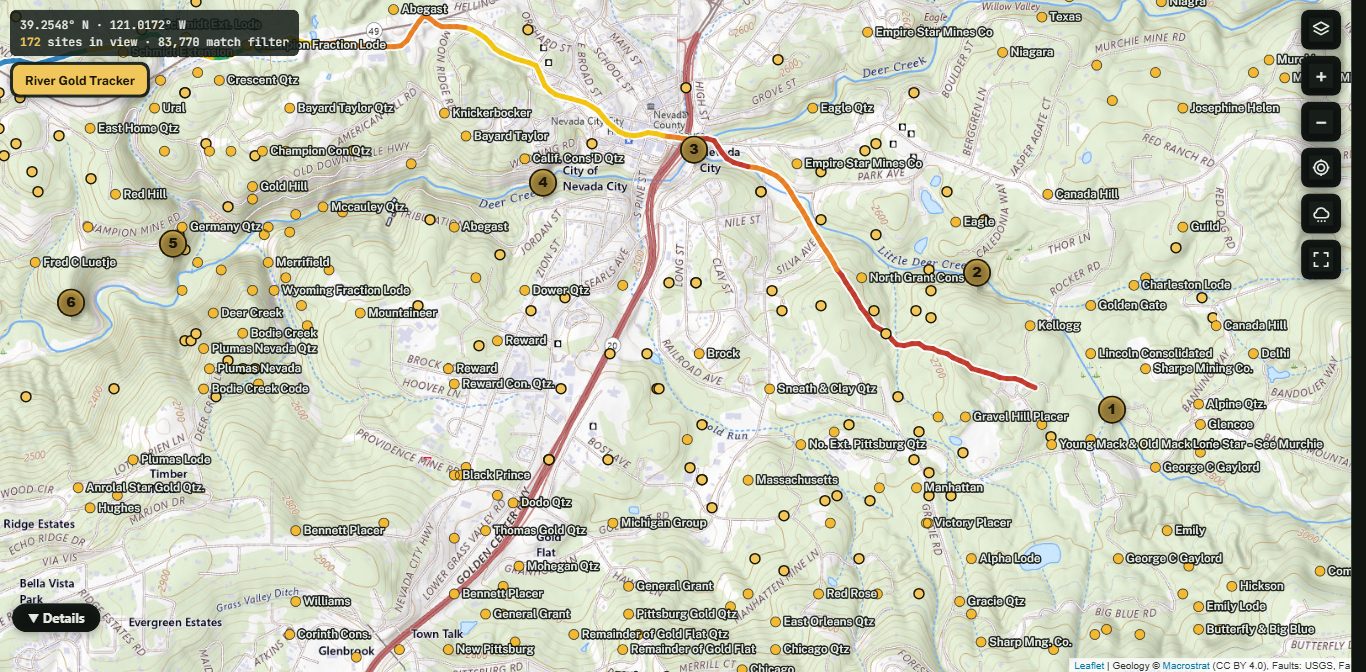
Task: Open the River Gold Tracker button
Action: (80, 80)
